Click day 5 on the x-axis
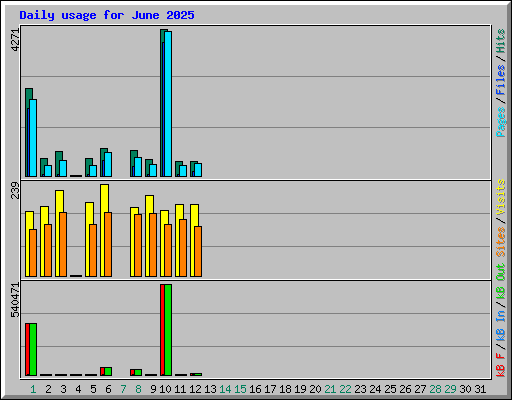Viewport: 512px width, 400px height. point(93,389)
